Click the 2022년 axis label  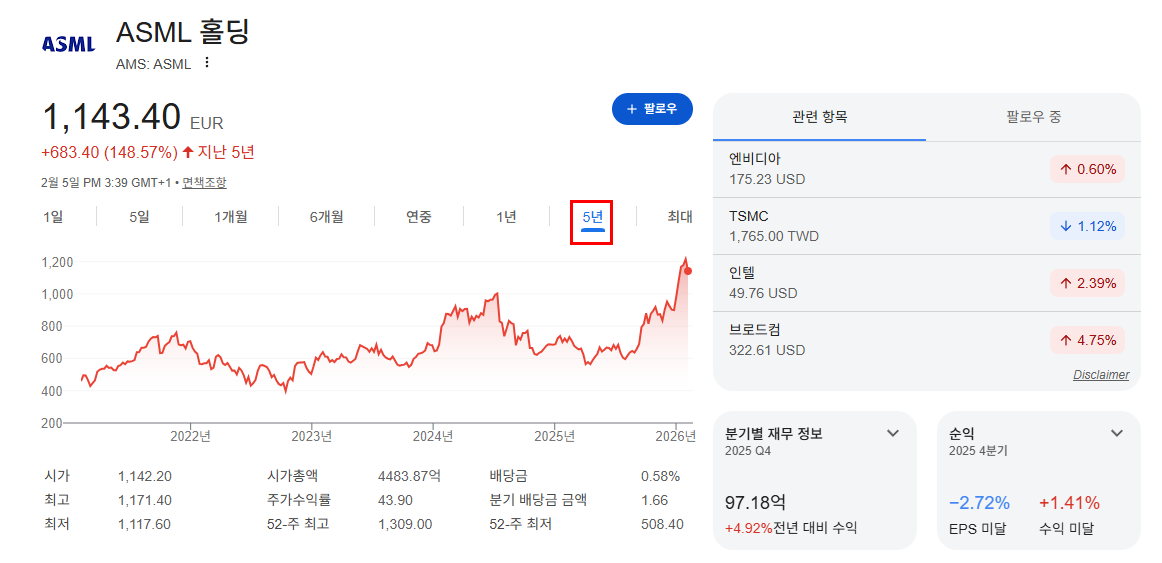tap(190, 436)
